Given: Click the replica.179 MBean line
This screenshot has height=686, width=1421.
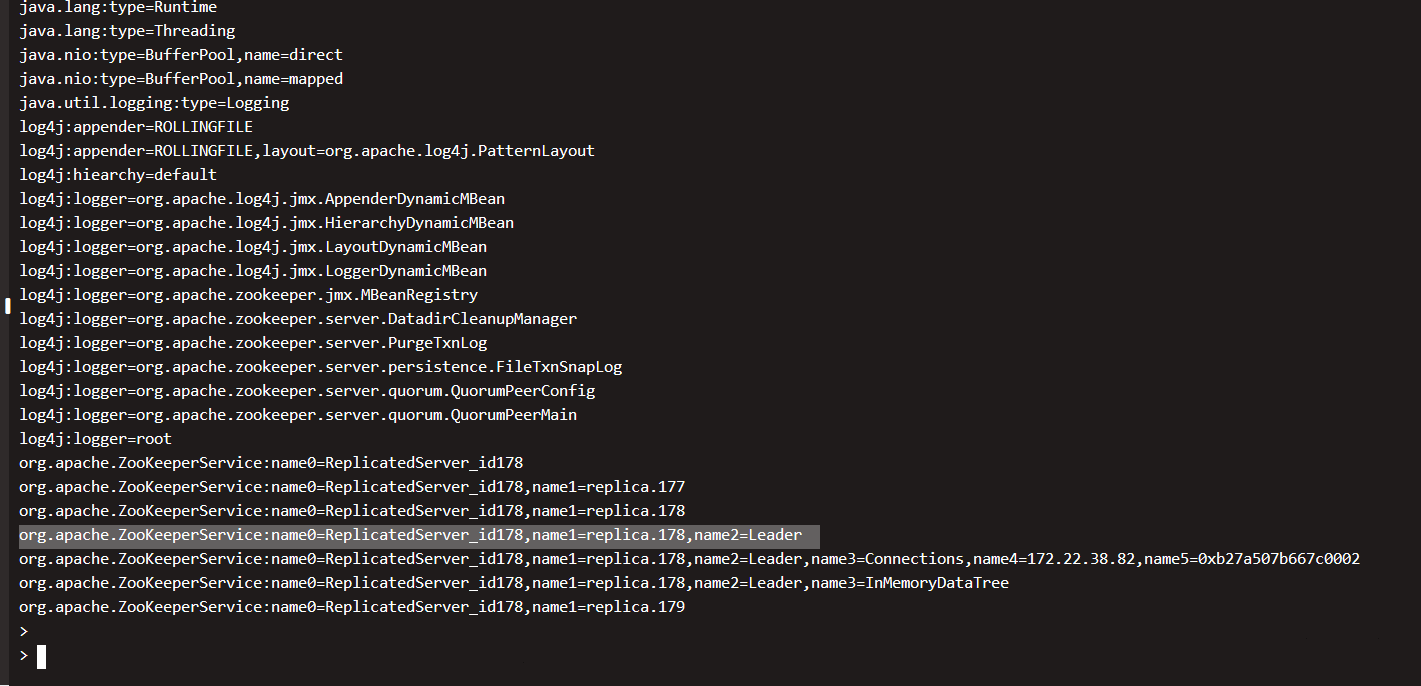Looking at the screenshot, I should [x=352, y=607].
